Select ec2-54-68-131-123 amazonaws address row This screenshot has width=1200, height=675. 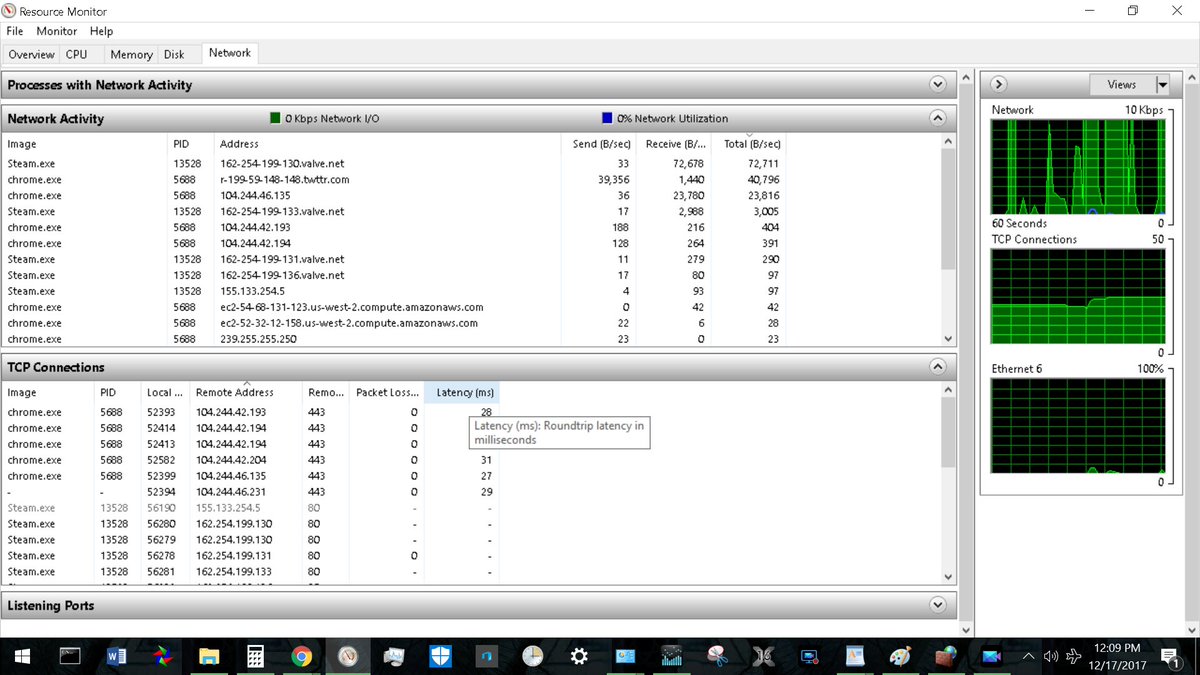tap(394, 307)
